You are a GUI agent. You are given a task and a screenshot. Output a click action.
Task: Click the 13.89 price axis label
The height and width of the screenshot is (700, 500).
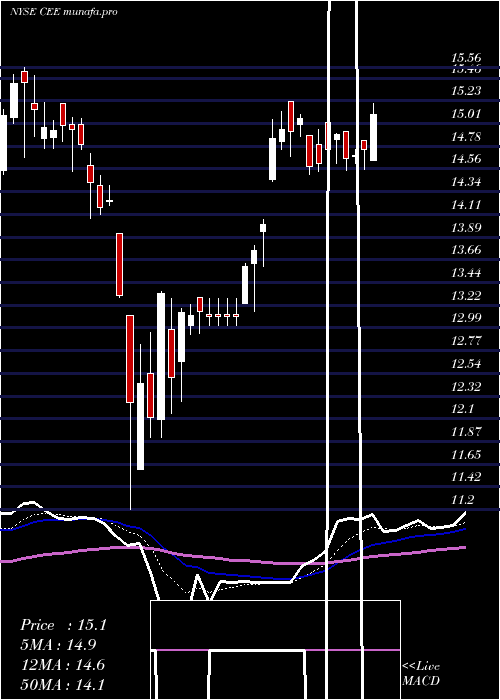466,228
